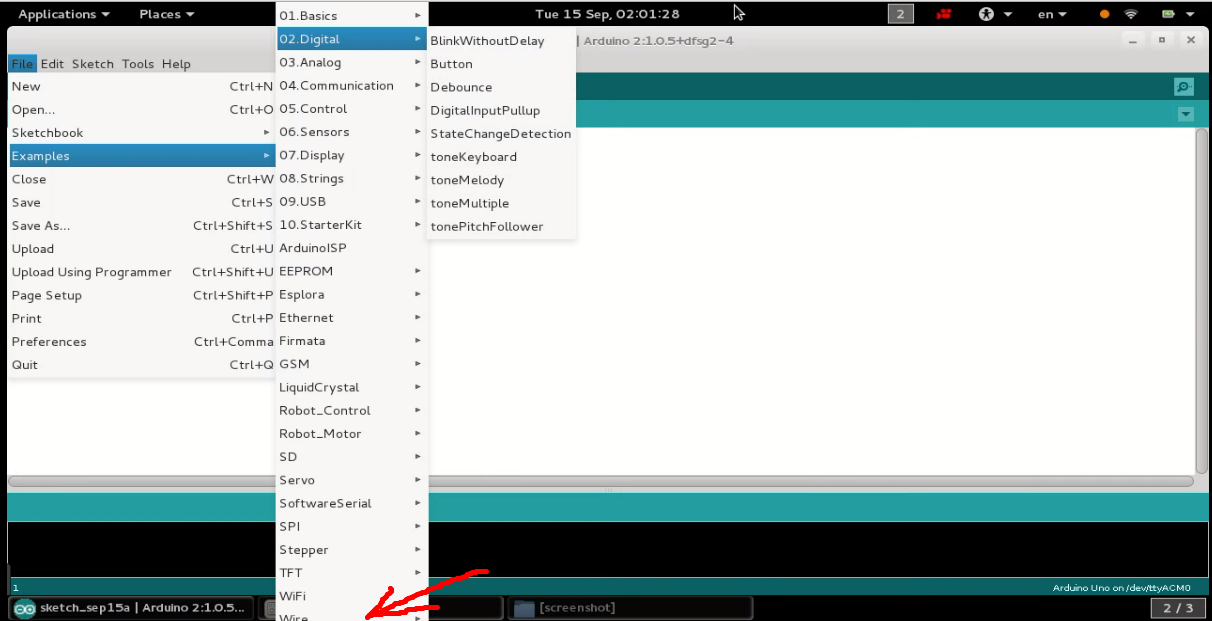Viewport: 1212px width, 621px height.
Task: Expand the 01.Basics examples submenu
Action: [352, 16]
